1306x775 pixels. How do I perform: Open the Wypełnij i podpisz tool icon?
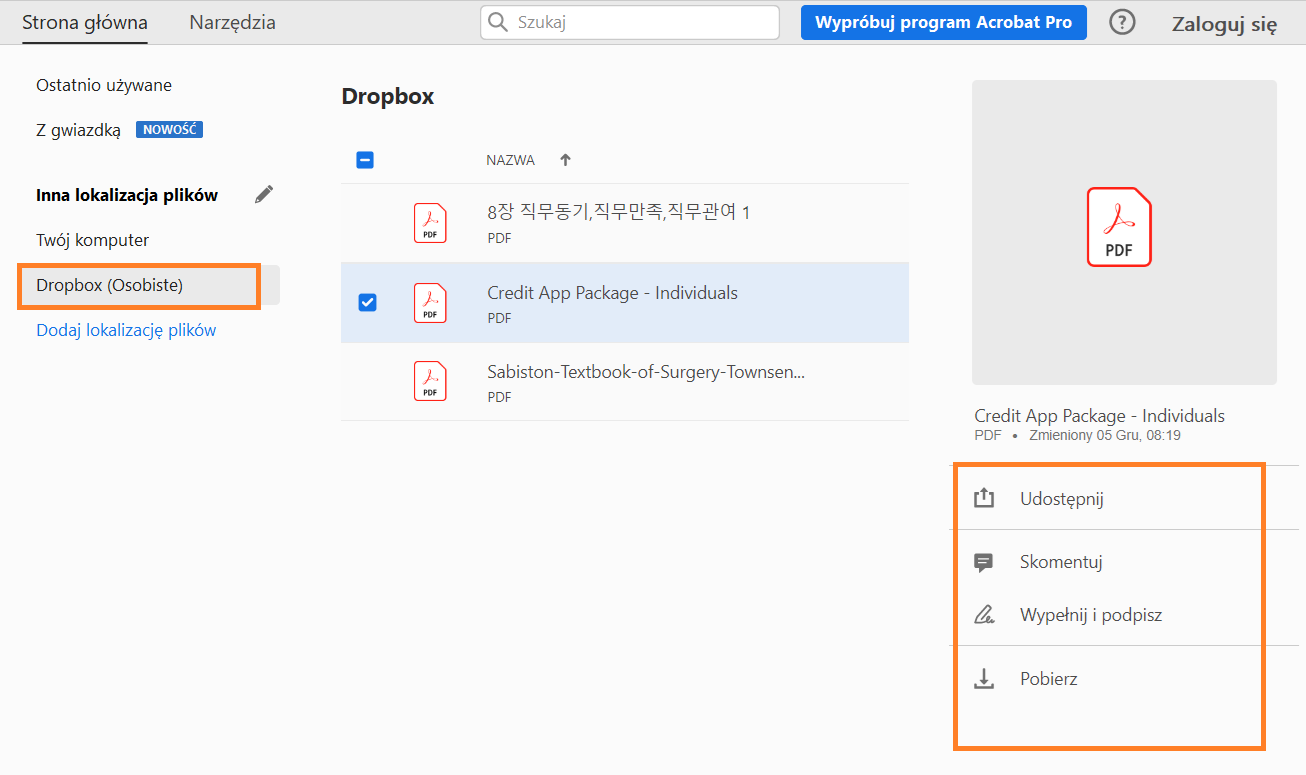pyautogui.click(x=984, y=614)
